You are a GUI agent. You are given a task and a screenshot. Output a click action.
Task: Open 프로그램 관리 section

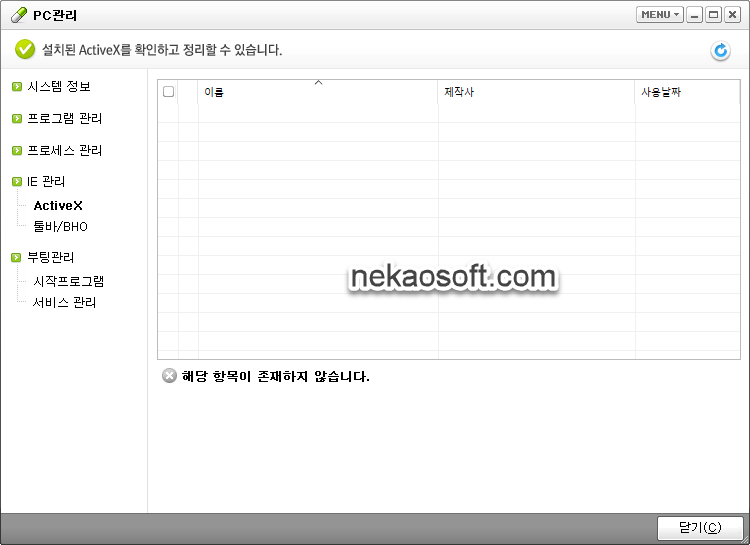(65, 119)
